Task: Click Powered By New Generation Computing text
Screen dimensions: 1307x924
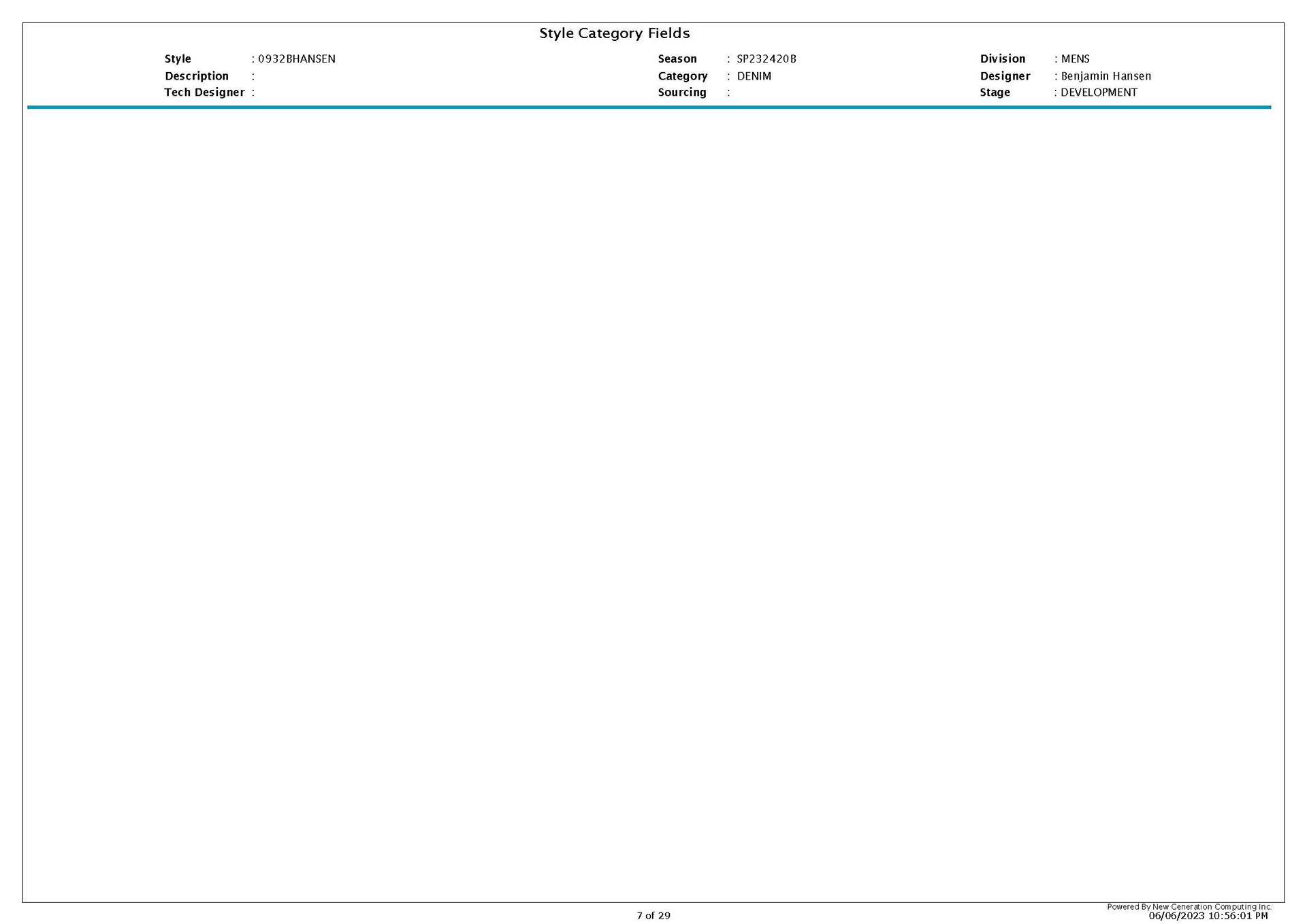Action: [x=1189, y=906]
